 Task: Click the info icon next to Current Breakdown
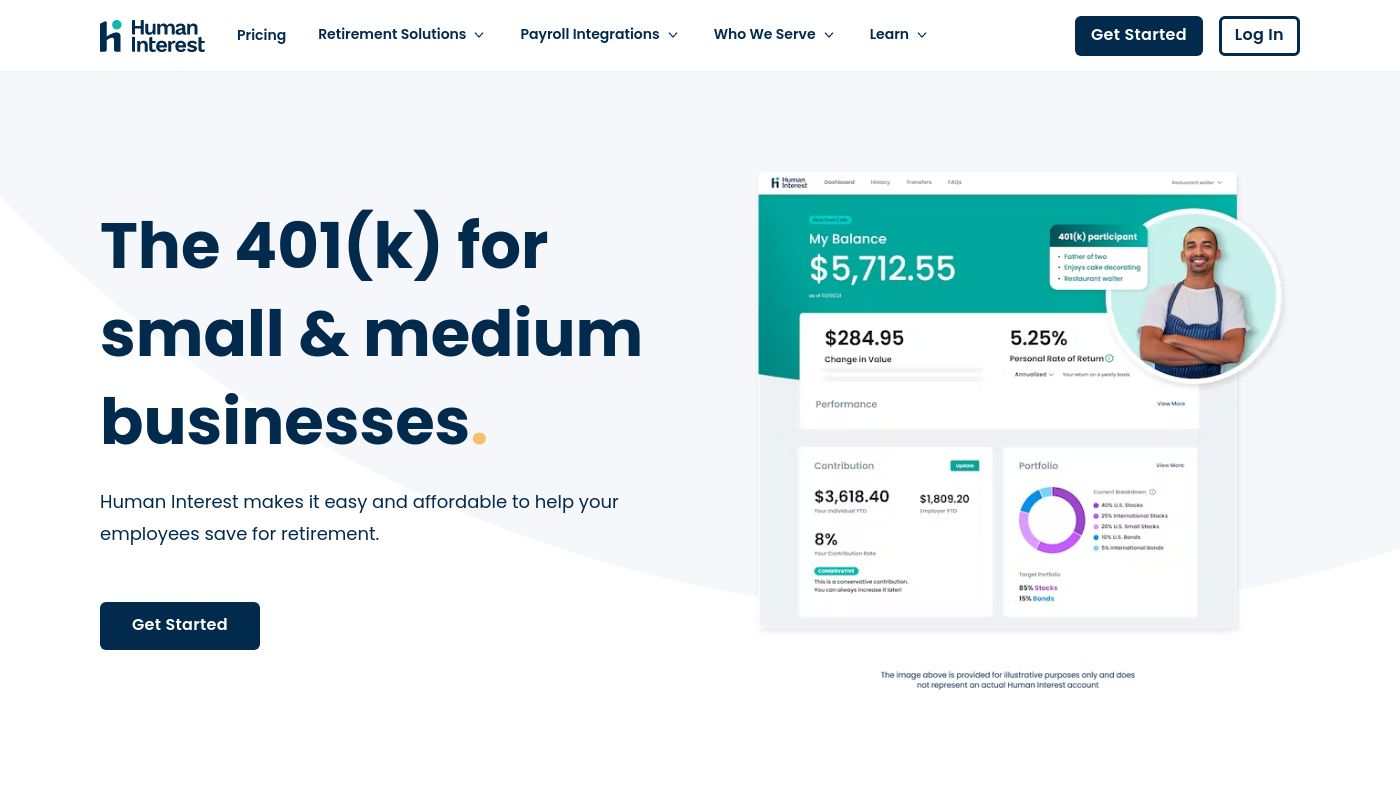(x=1152, y=492)
